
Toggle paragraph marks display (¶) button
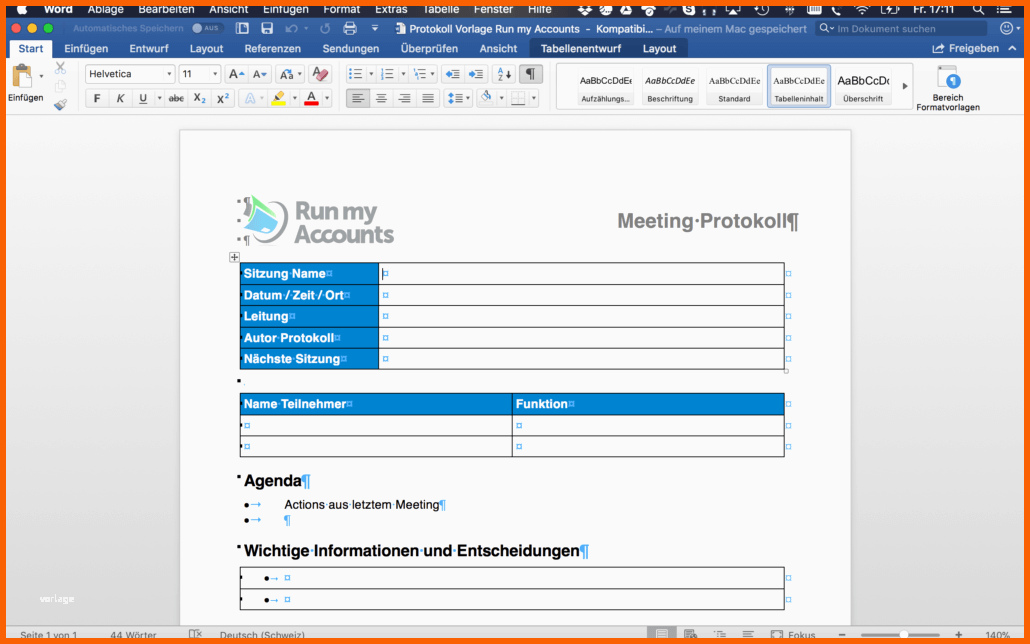[531, 74]
